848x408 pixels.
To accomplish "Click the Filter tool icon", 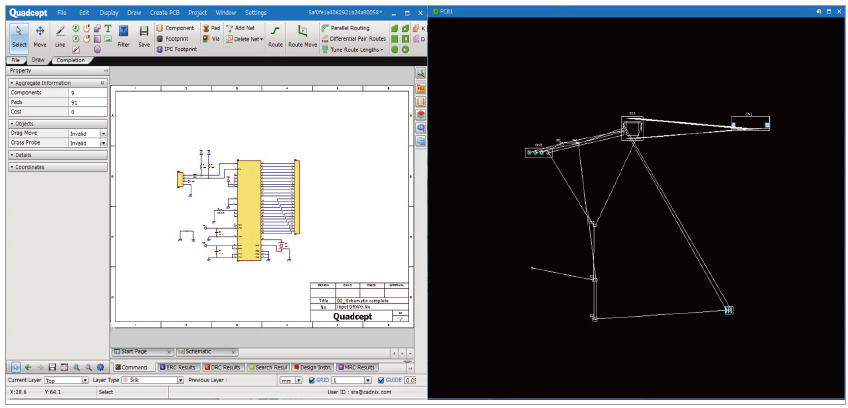I will click(x=124, y=36).
